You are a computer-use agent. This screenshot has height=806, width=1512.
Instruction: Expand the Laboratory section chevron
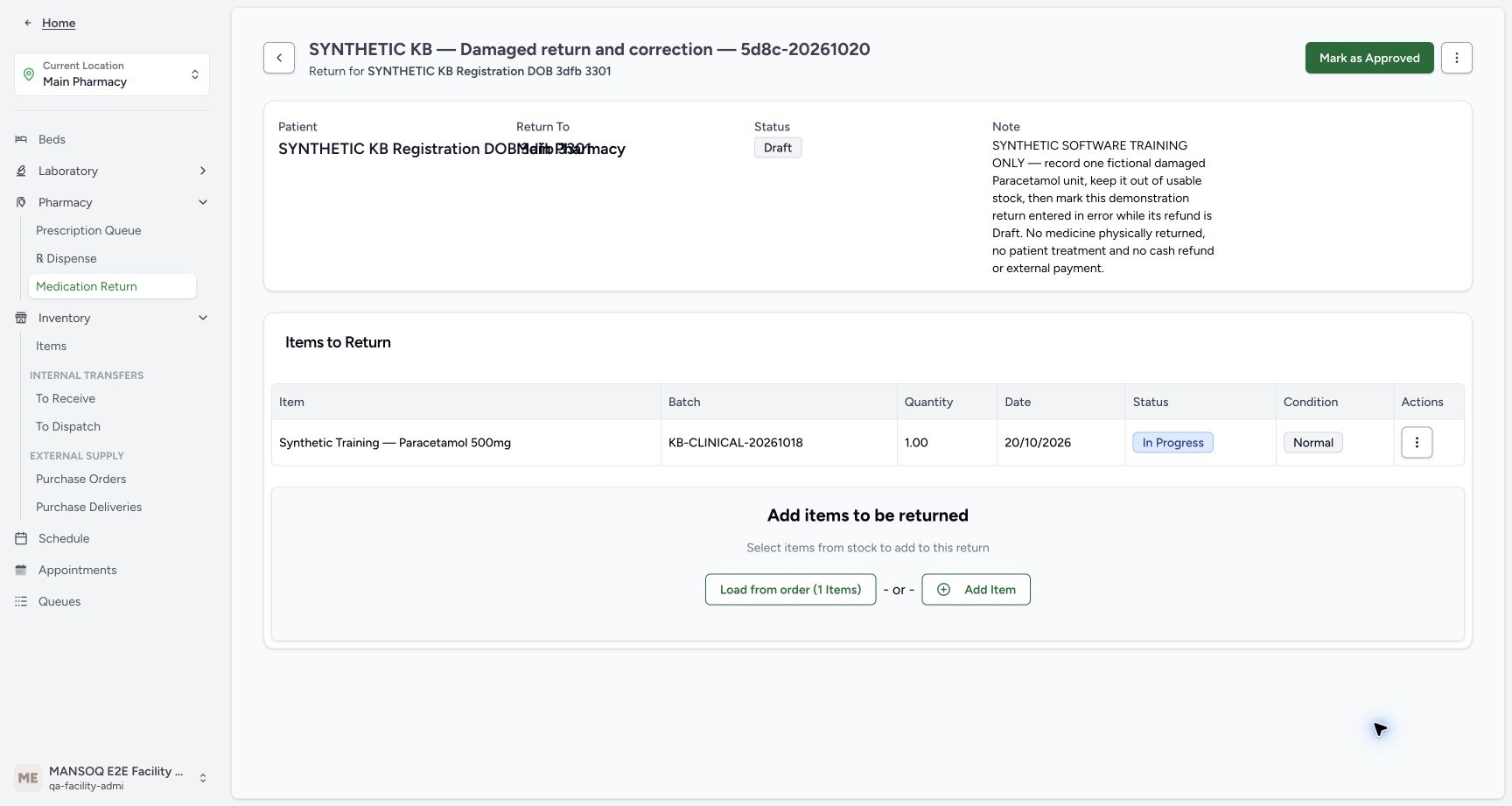click(203, 171)
